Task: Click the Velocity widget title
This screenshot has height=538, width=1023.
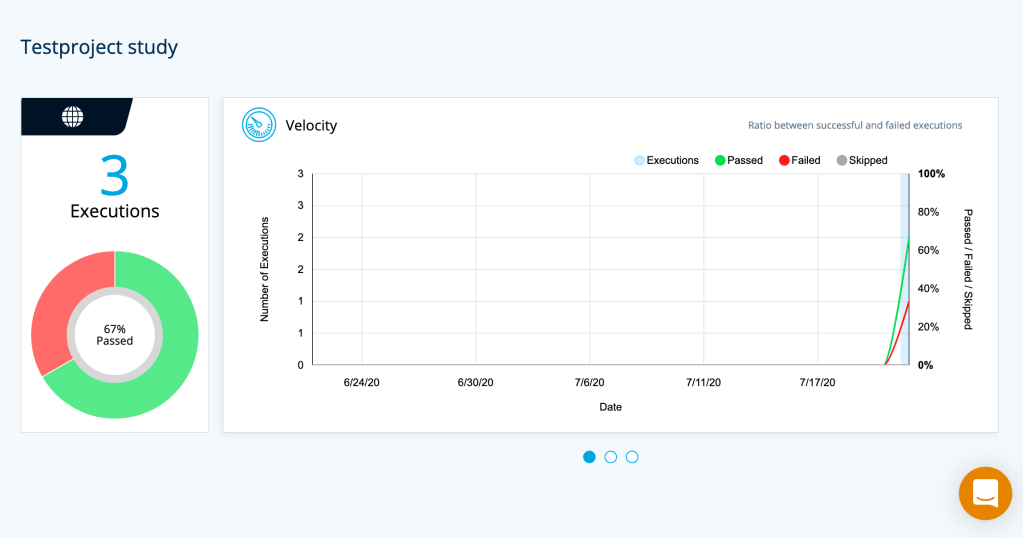Action: pyautogui.click(x=311, y=126)
